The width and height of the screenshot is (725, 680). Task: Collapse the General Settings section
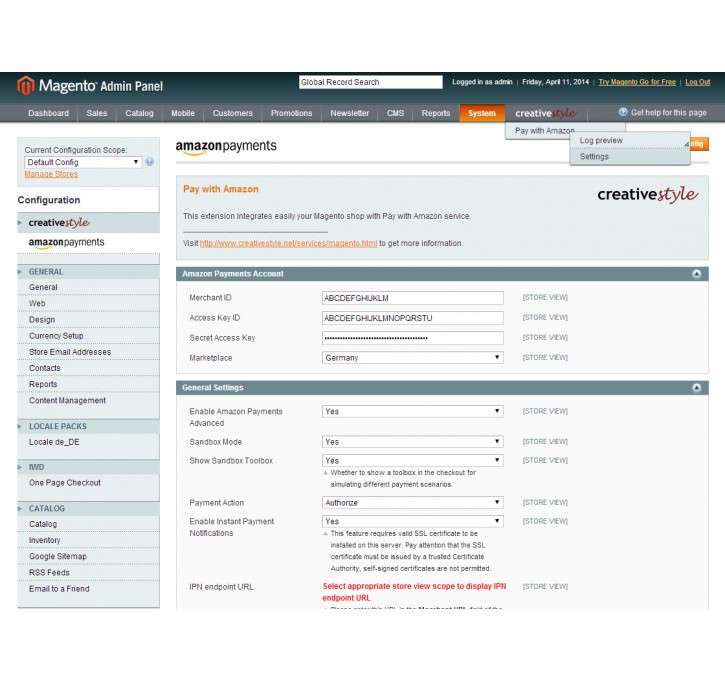(x=696, y=388)
